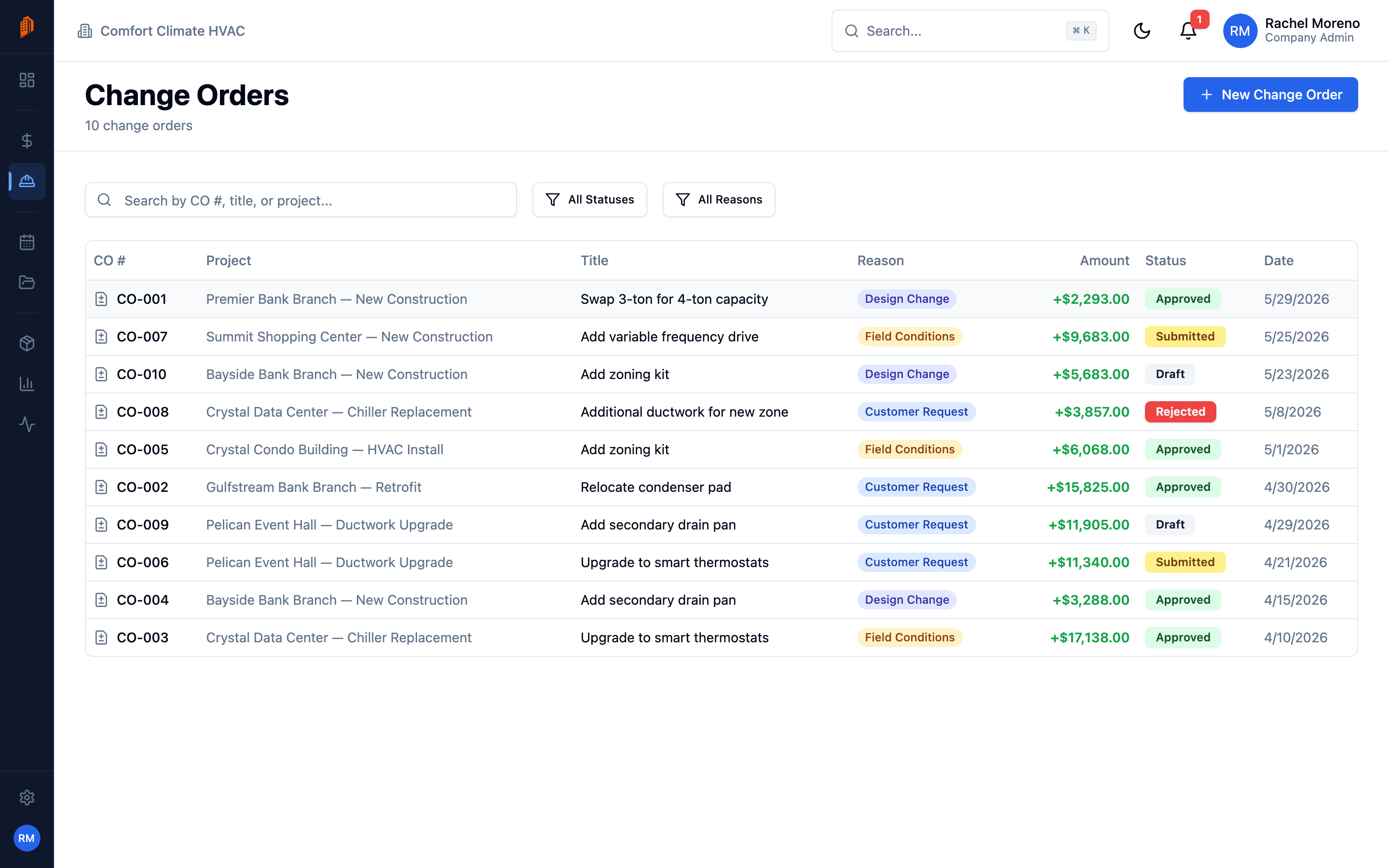
Task: Click the RM avatar at sidebar bottom
Action: 27,838
